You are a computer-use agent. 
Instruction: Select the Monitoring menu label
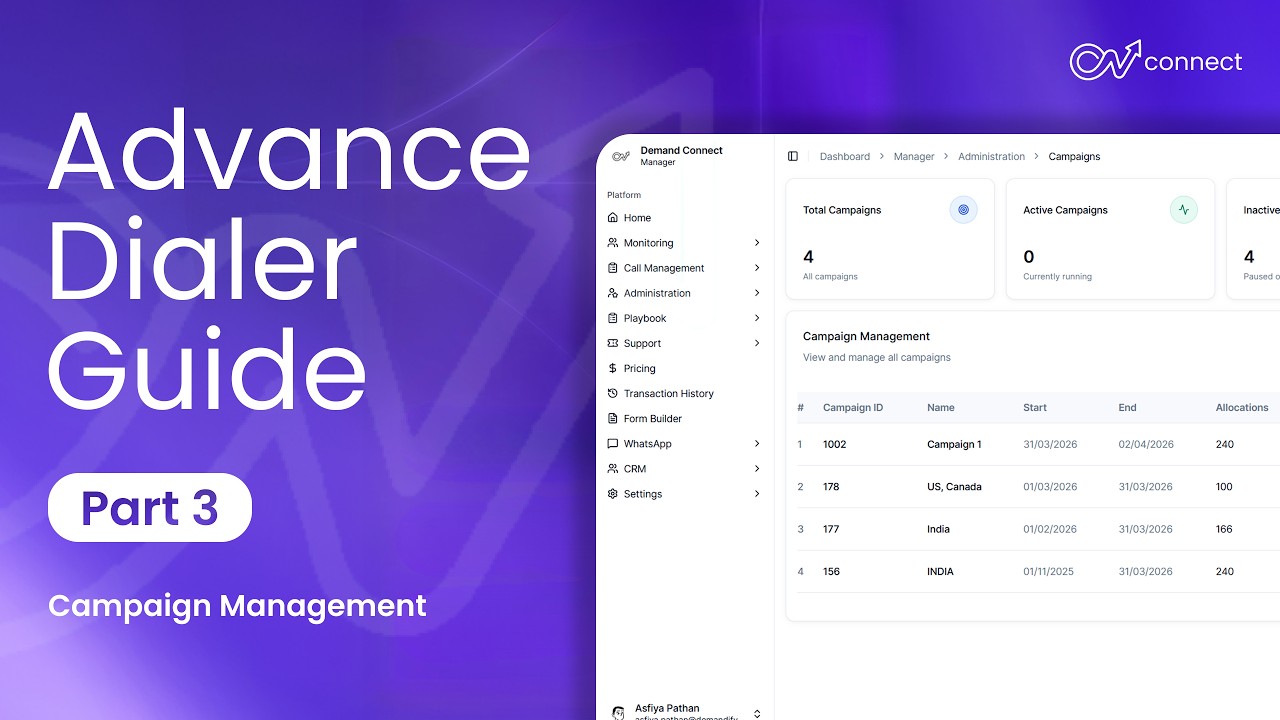click(x=648, y=243)
